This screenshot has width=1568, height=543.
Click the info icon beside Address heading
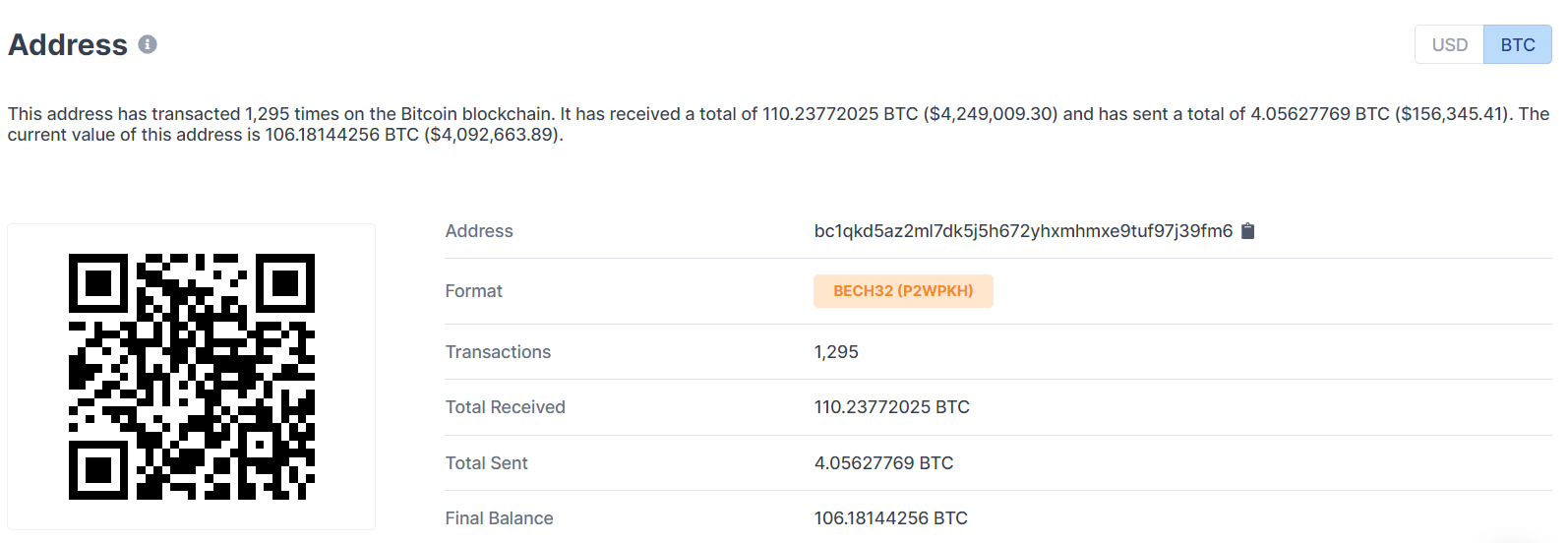148,44
